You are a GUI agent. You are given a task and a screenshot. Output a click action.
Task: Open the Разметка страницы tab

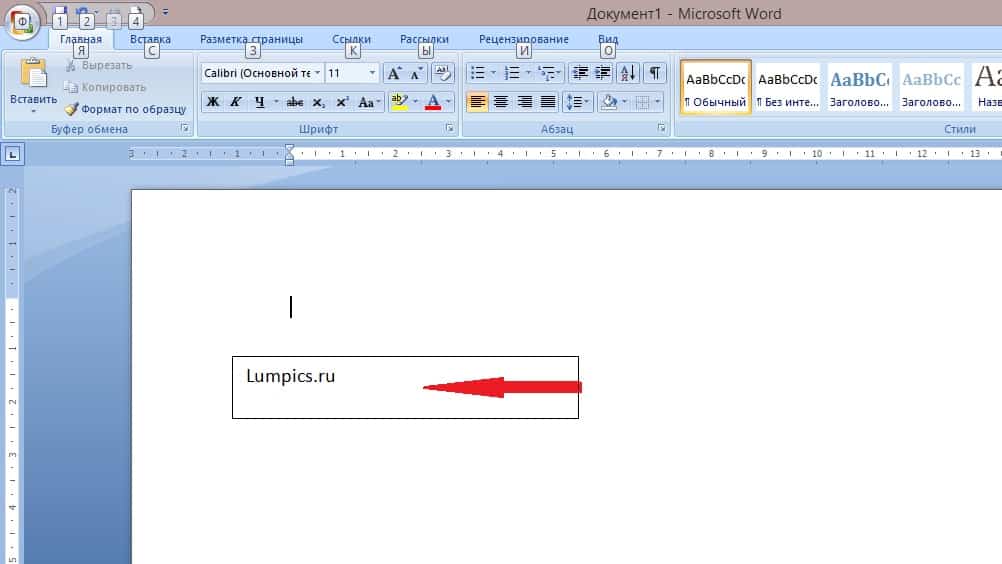coord(251,40)
